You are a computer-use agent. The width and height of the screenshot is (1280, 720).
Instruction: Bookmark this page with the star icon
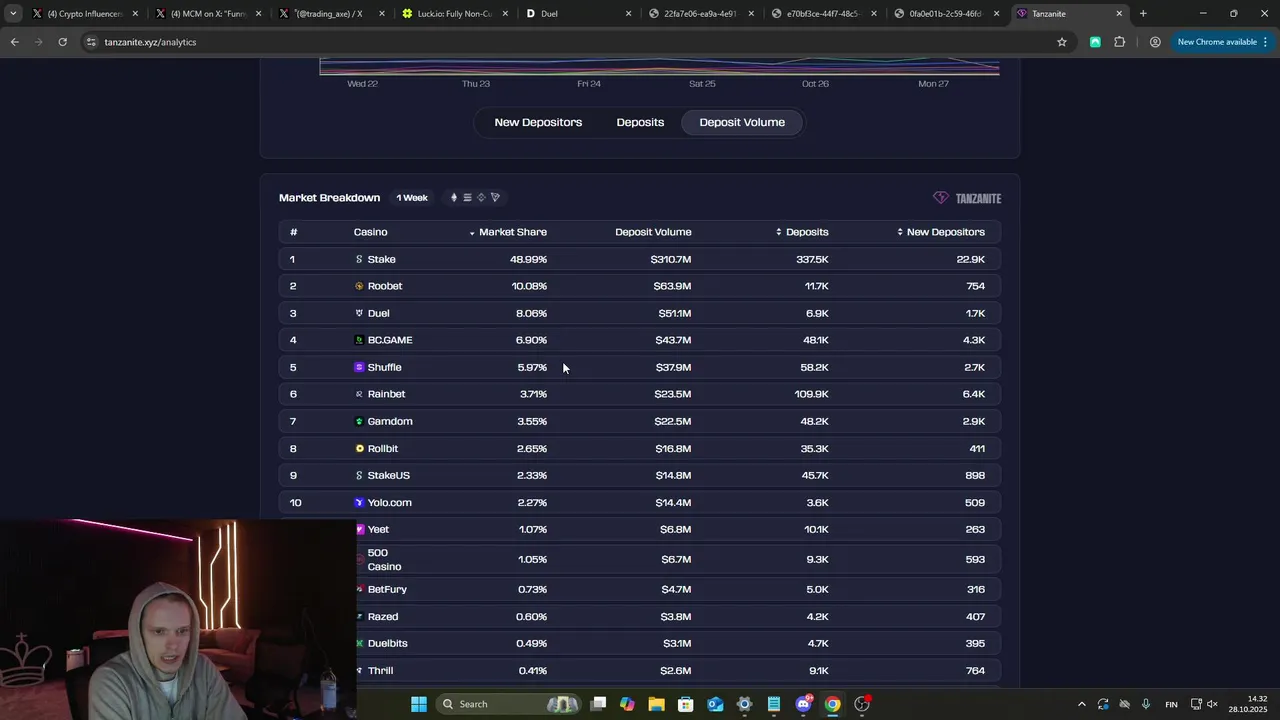coord(1062,42)
